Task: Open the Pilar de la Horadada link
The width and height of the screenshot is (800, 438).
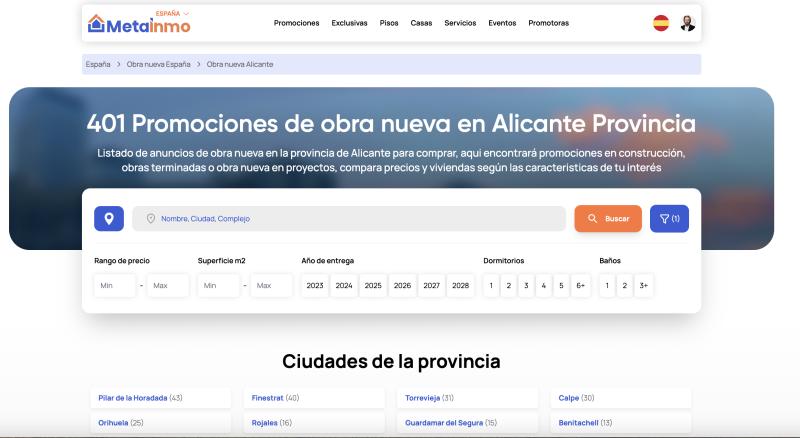Action: coord(133,398)
